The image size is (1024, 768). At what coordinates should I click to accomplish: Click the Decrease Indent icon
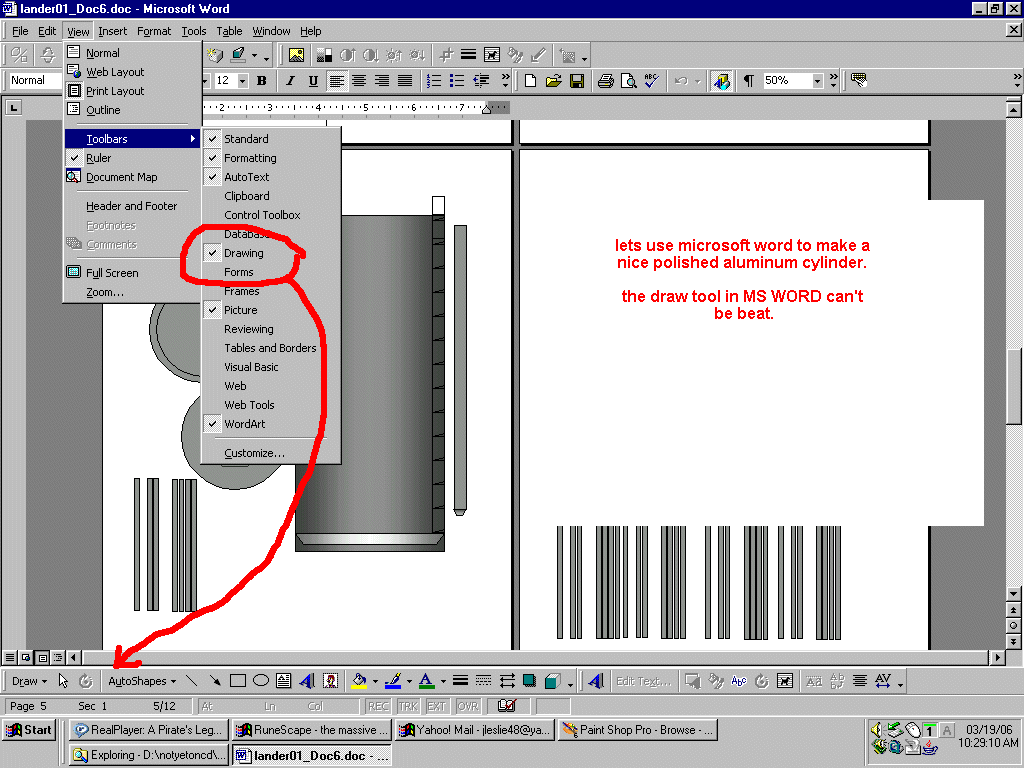click(481, 81)
